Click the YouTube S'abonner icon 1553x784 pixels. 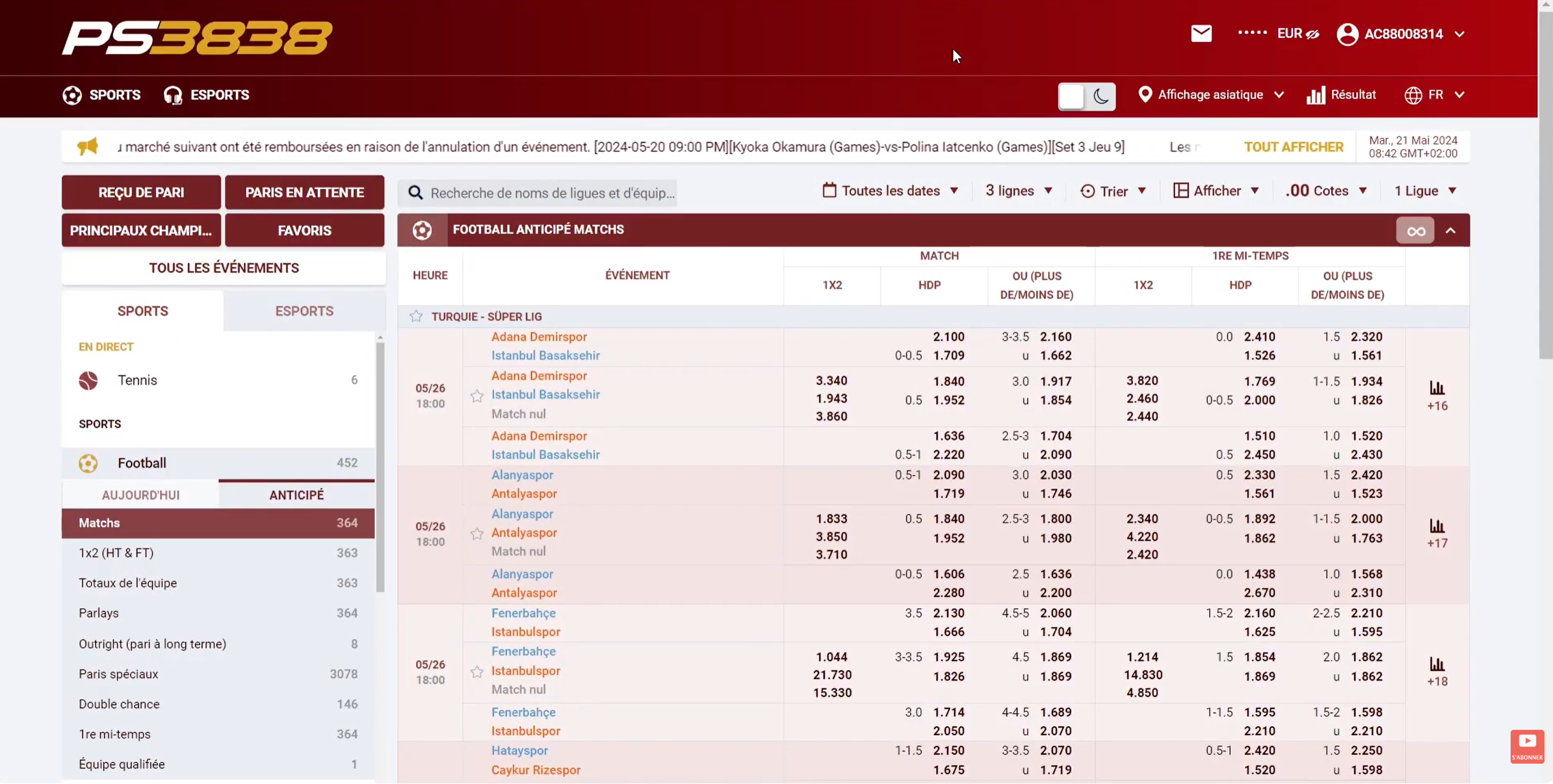click(x=1526, y=746)
